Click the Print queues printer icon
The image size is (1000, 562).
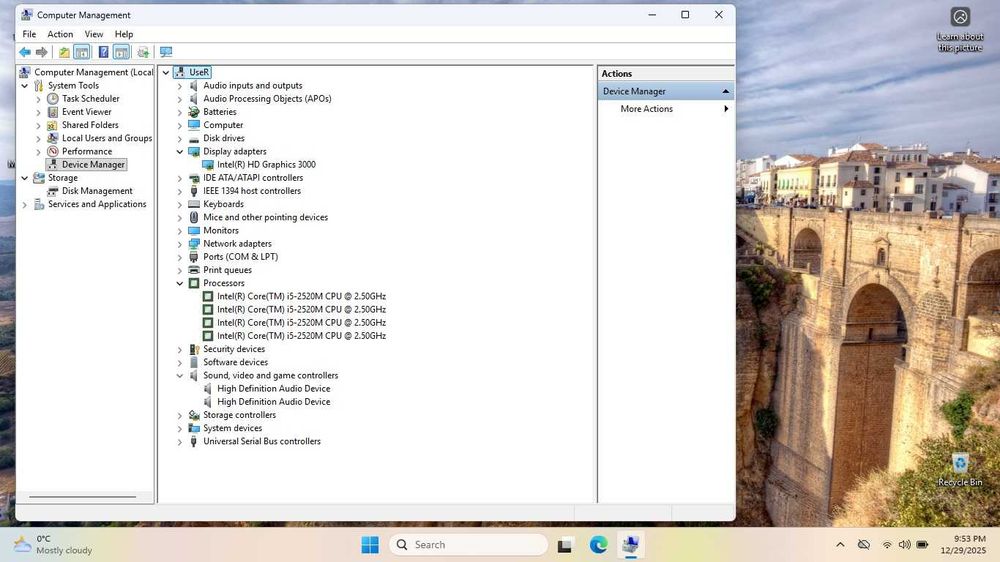coord(194,270)
